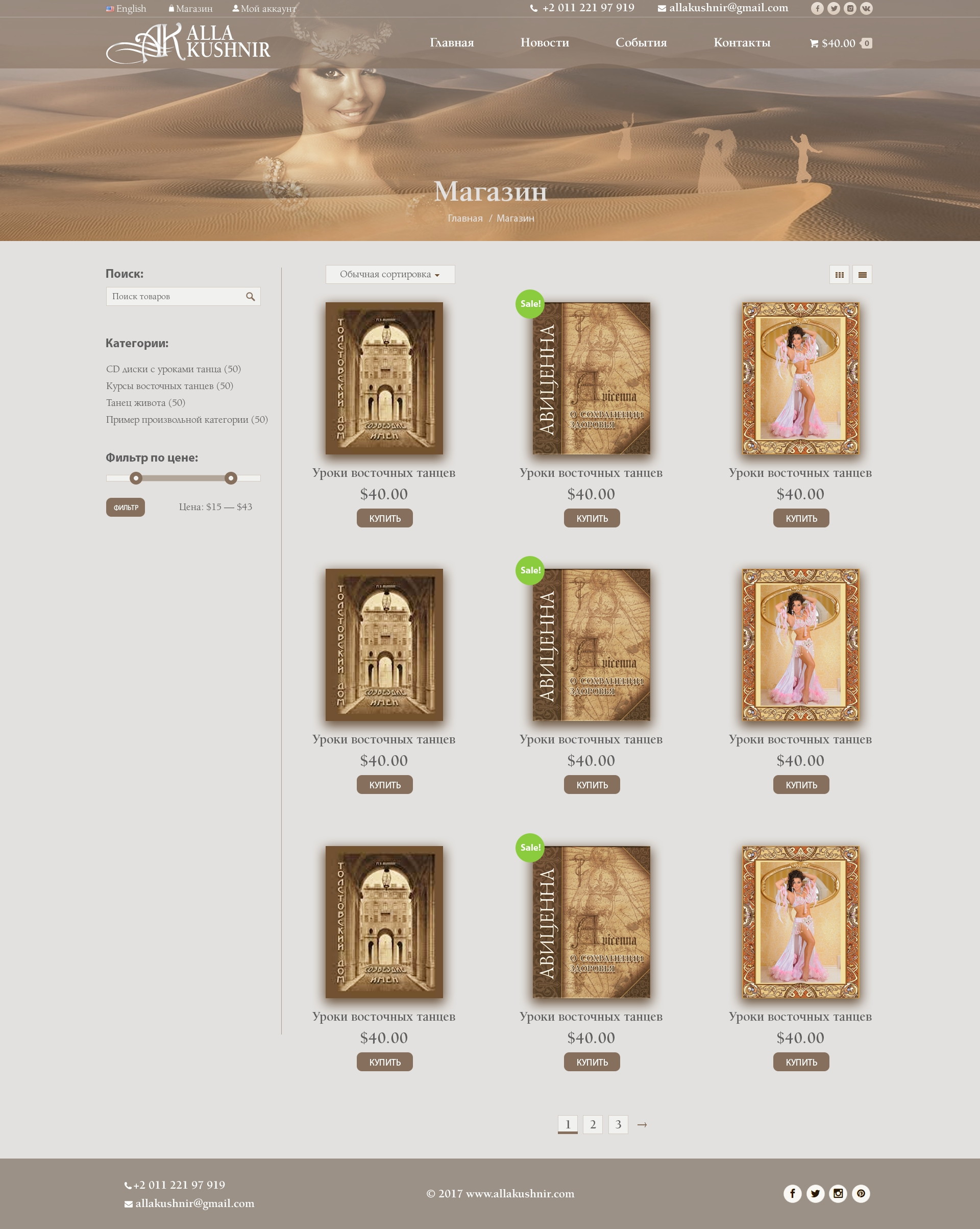Open 'Танец живота' category link
Viewport: 980px width, 1229px height.
pyautogui.click(x=145, y=402)
